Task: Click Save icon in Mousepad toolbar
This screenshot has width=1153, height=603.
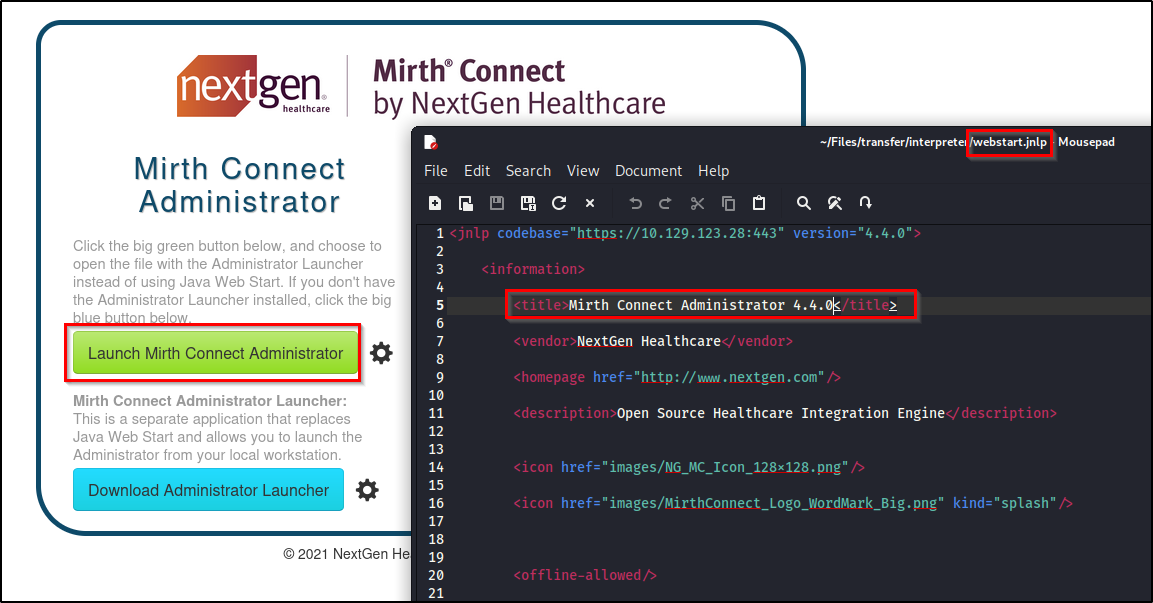Action: click(497, 203)
